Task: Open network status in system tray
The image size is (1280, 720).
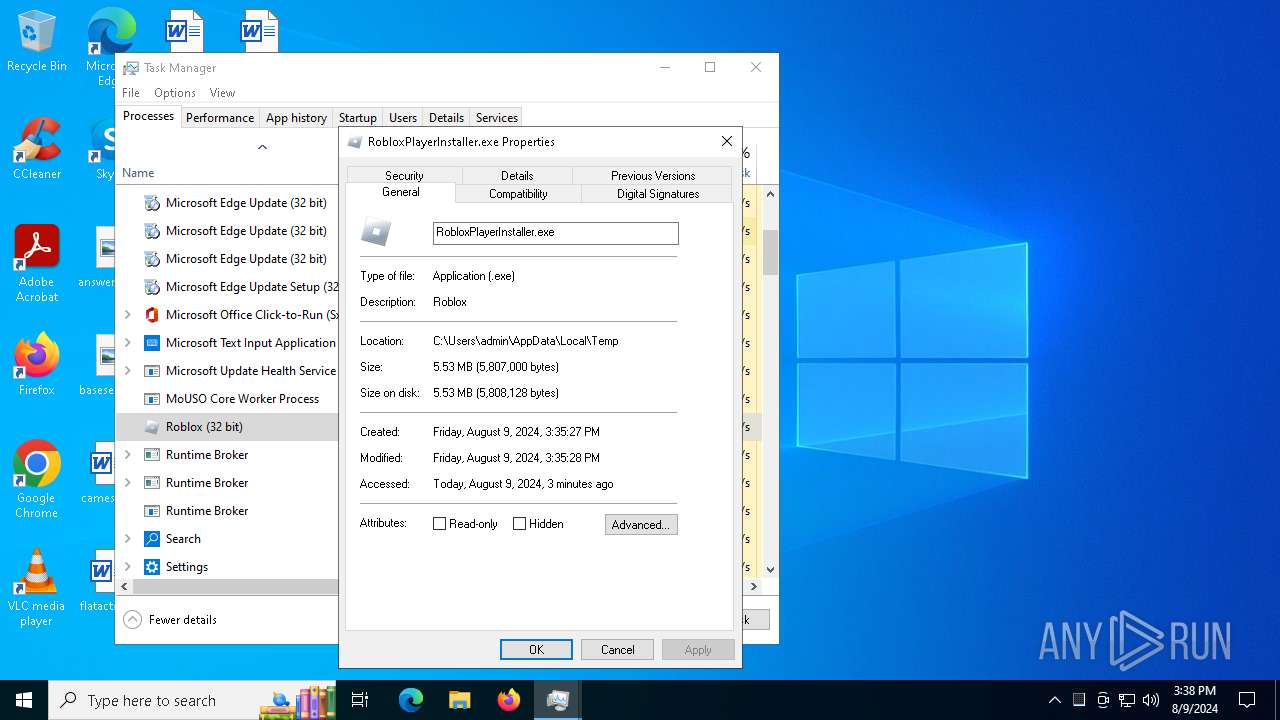Action: coord(1127,700)
